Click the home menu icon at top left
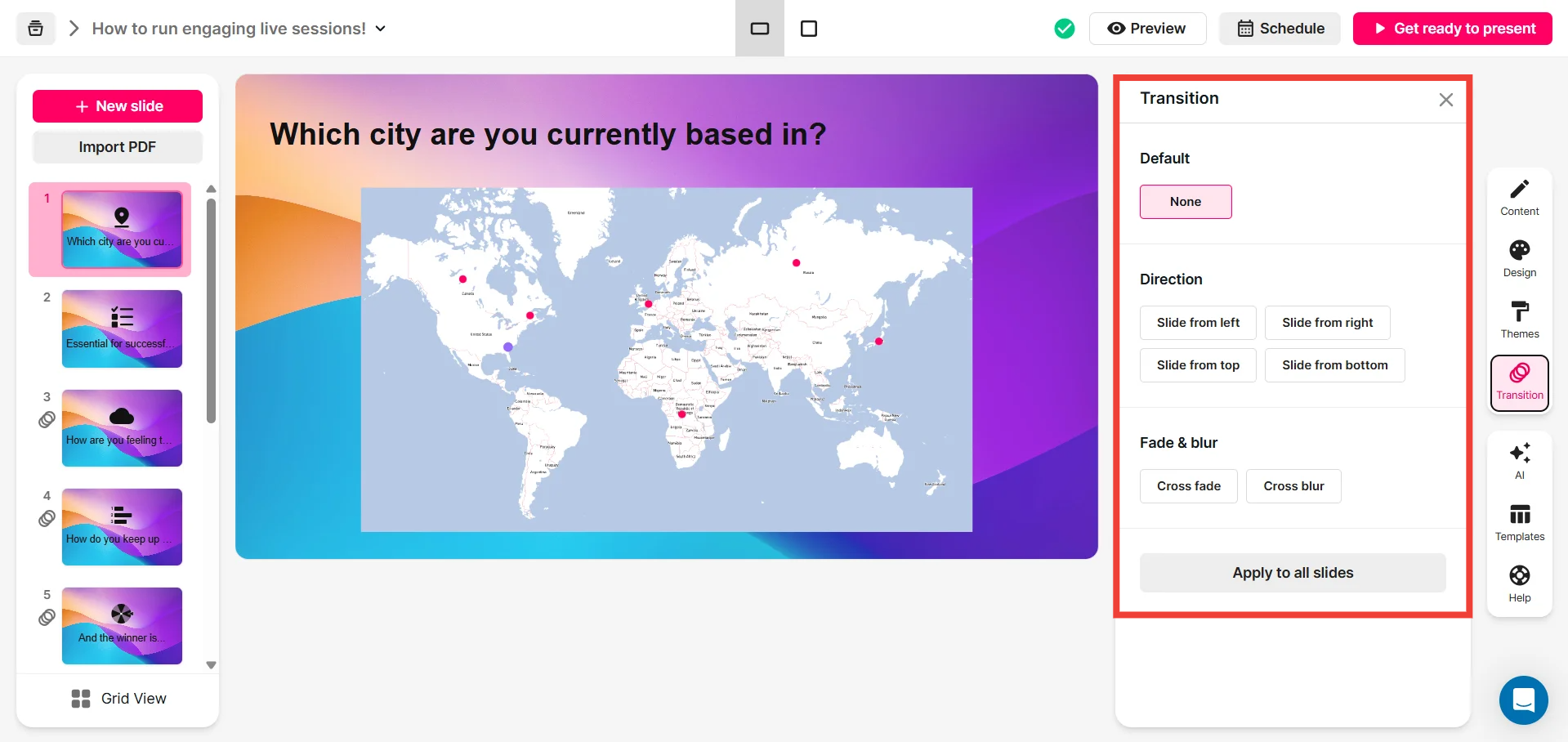 coord(36,29)
